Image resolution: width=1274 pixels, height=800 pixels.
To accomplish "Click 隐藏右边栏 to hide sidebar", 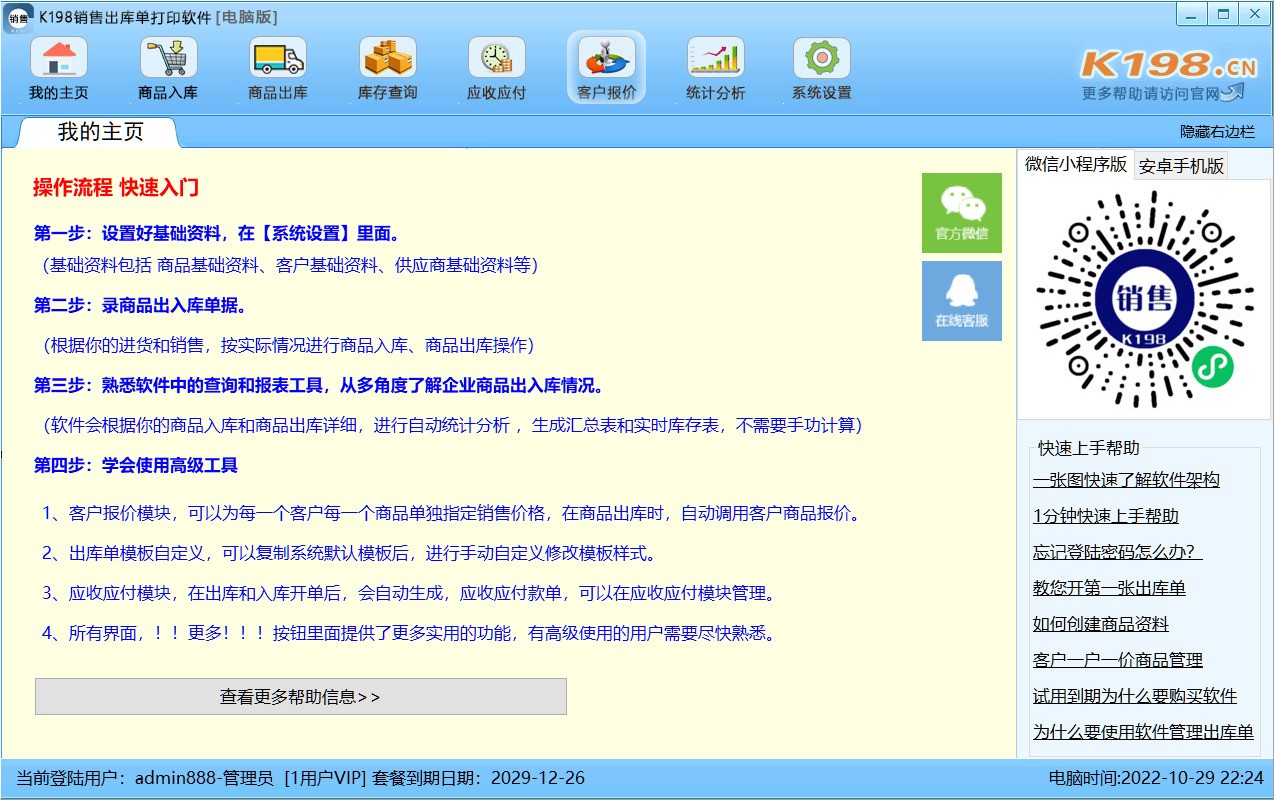I will pyautogui.click(x=1218, y=132).
